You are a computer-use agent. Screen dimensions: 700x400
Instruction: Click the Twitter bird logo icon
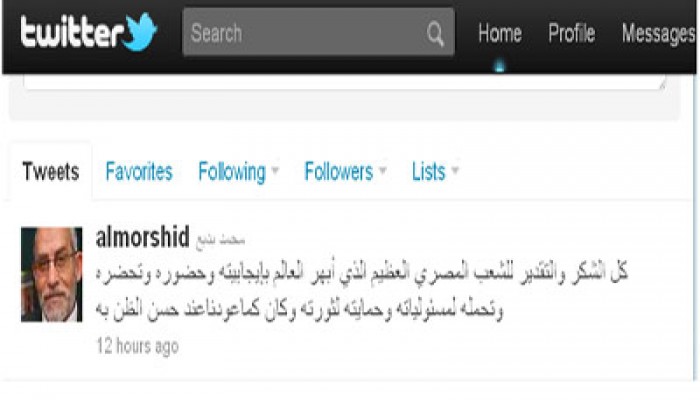140,32
